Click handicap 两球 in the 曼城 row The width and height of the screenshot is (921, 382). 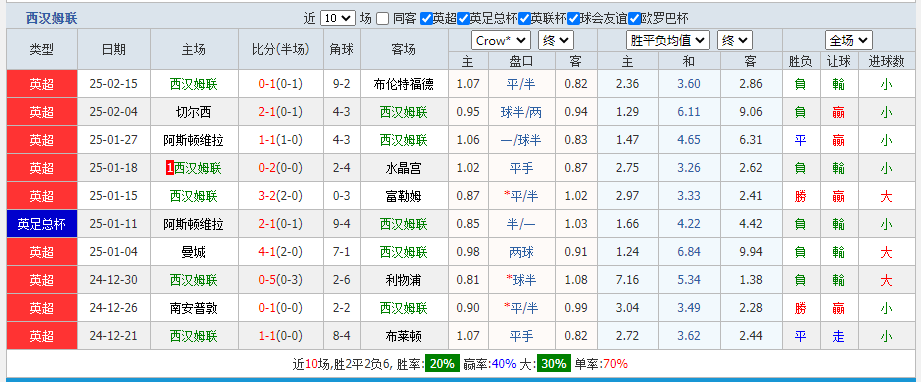521,252
